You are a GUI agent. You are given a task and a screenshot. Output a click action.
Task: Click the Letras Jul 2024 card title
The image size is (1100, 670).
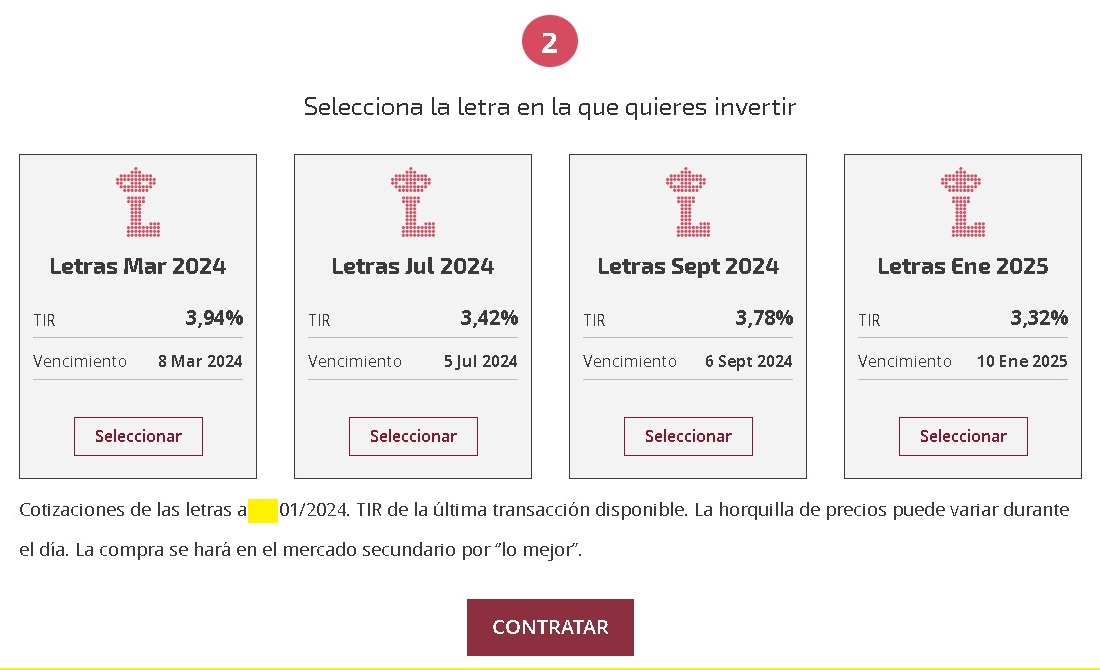point(413,267)
